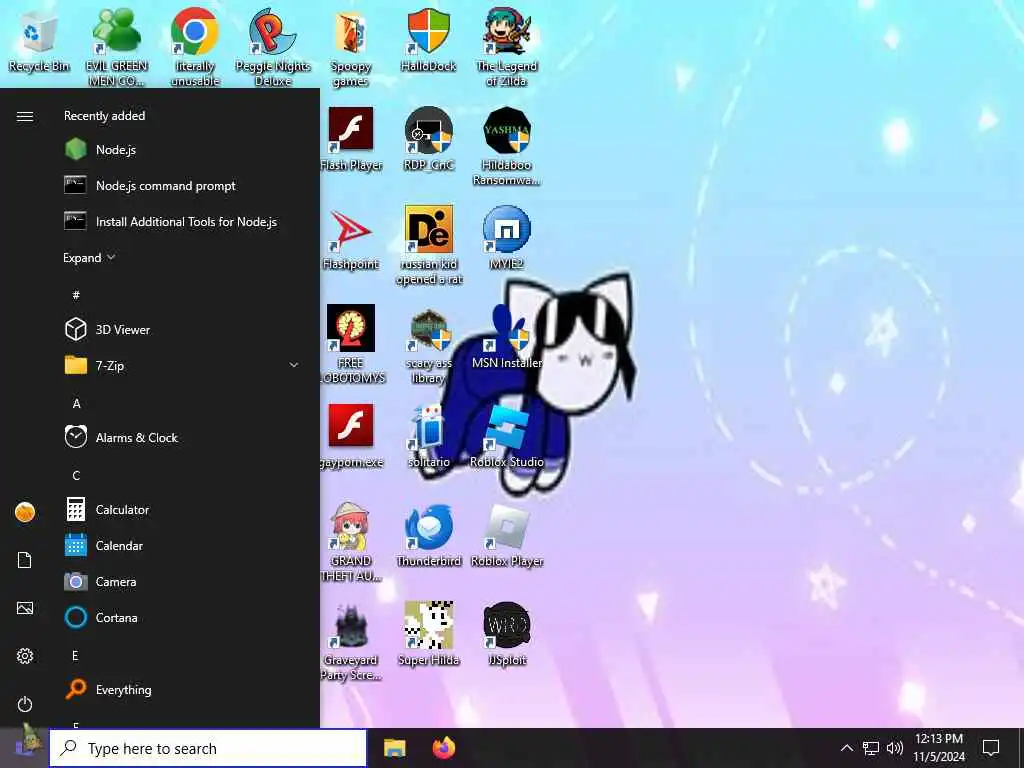Click the # letter header in app list
Screen dimensions: 1024x768
76,295
